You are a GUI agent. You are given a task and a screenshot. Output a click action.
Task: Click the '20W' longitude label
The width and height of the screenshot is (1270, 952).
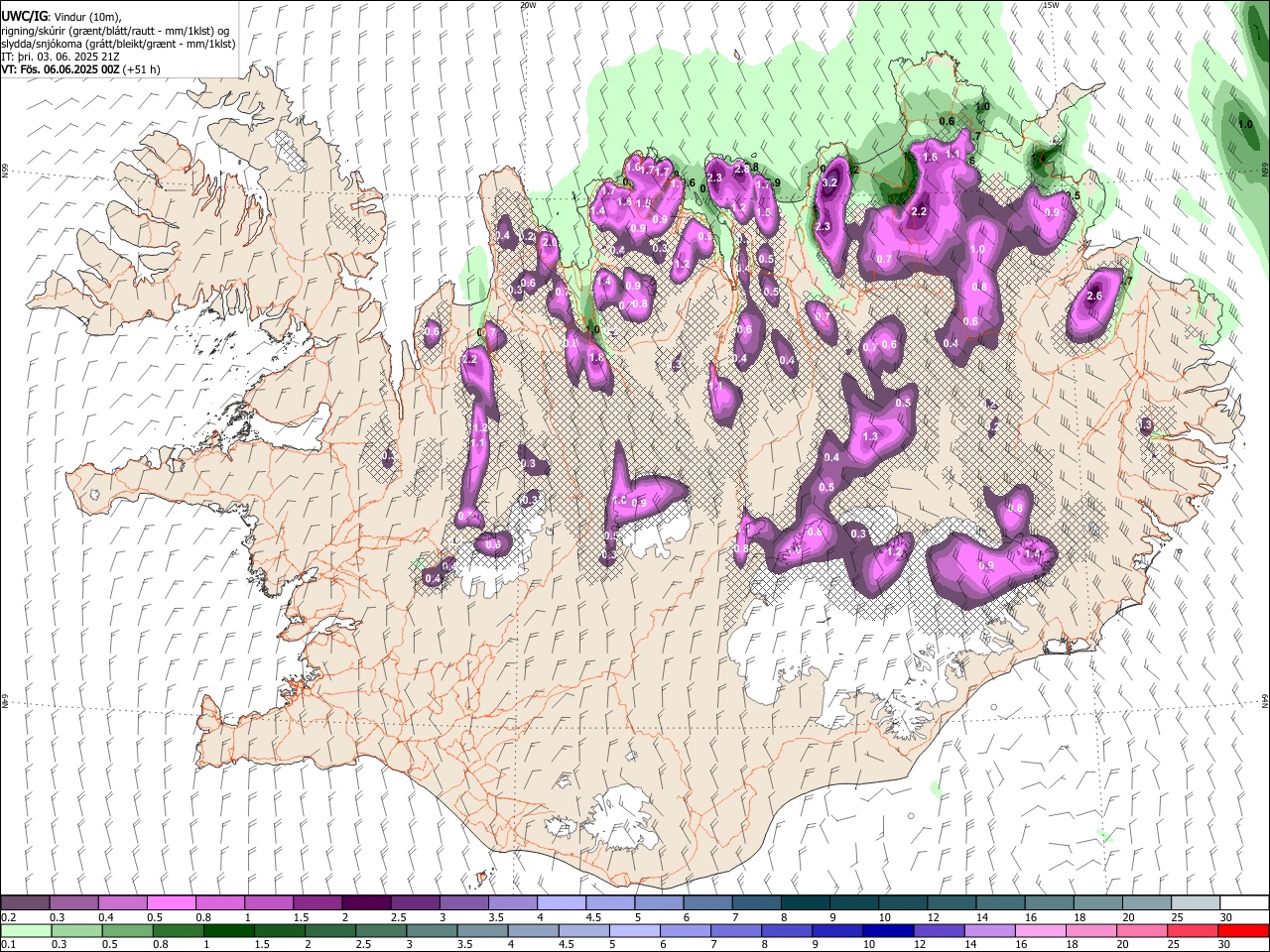click(528, 5)
